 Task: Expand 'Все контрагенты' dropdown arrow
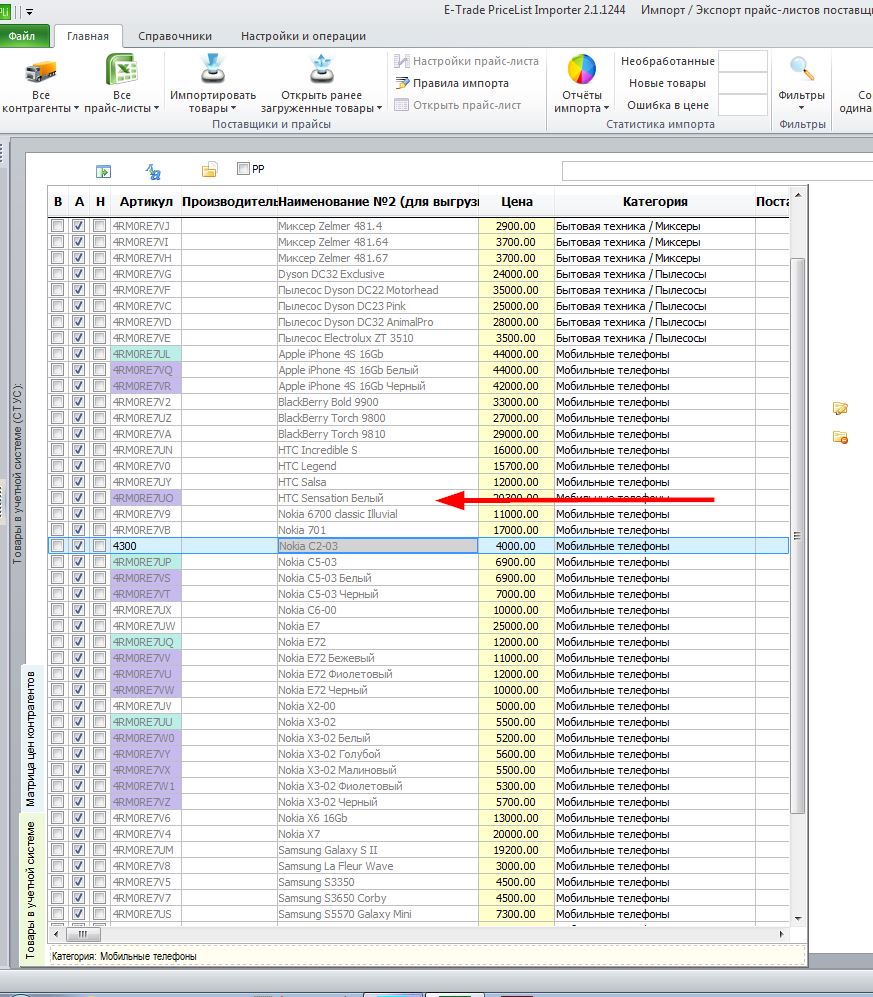pos(76,109)
